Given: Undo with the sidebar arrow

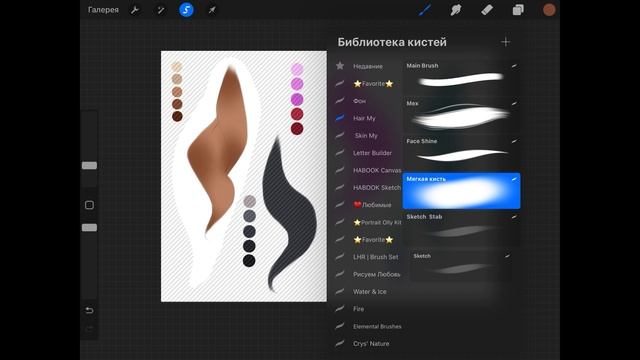Looking at the screenshot, I should (89, 311).
